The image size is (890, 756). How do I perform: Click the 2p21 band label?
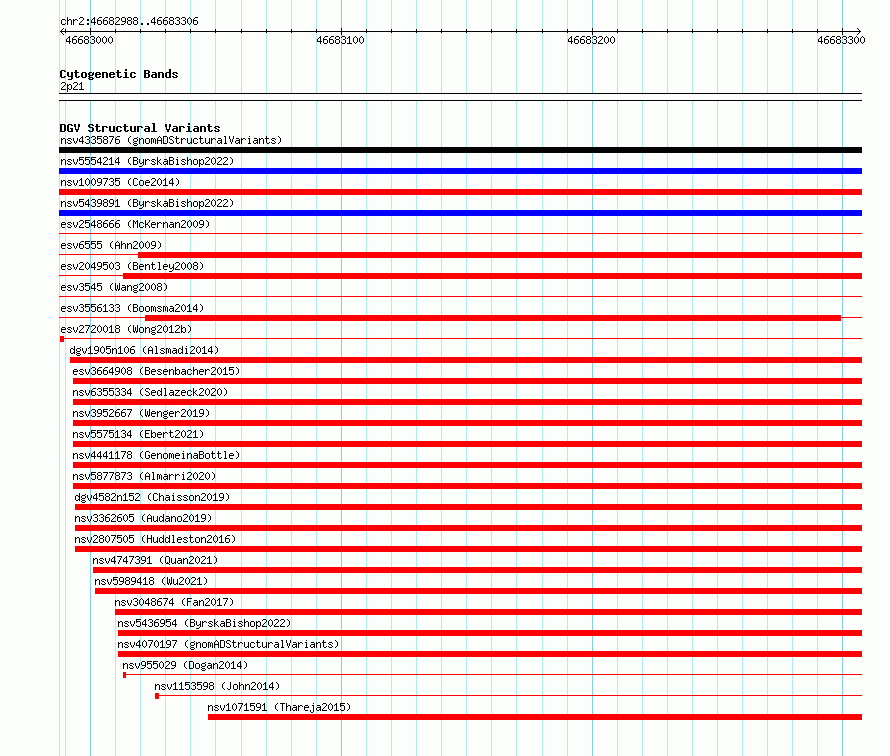tap(72, 86)
